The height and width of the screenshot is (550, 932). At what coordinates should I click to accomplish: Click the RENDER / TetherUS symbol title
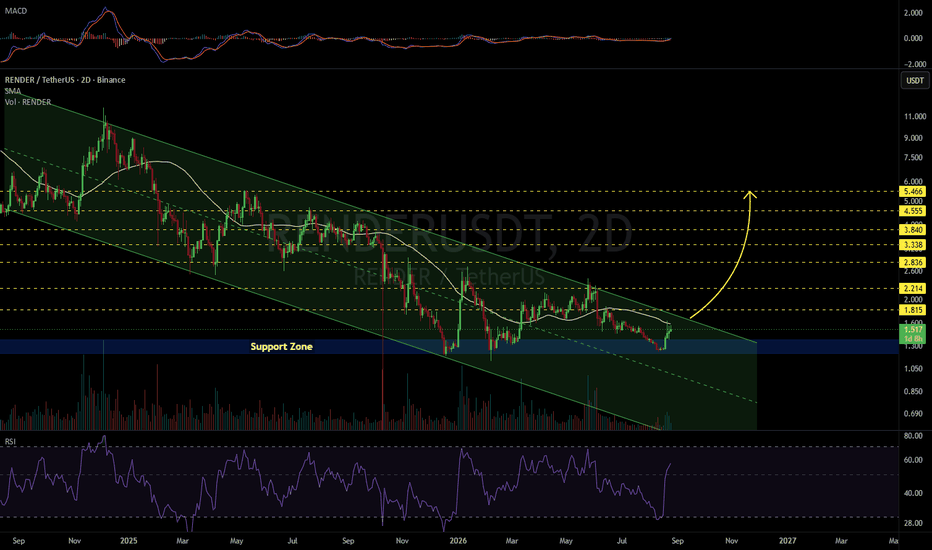coord(65,80)
